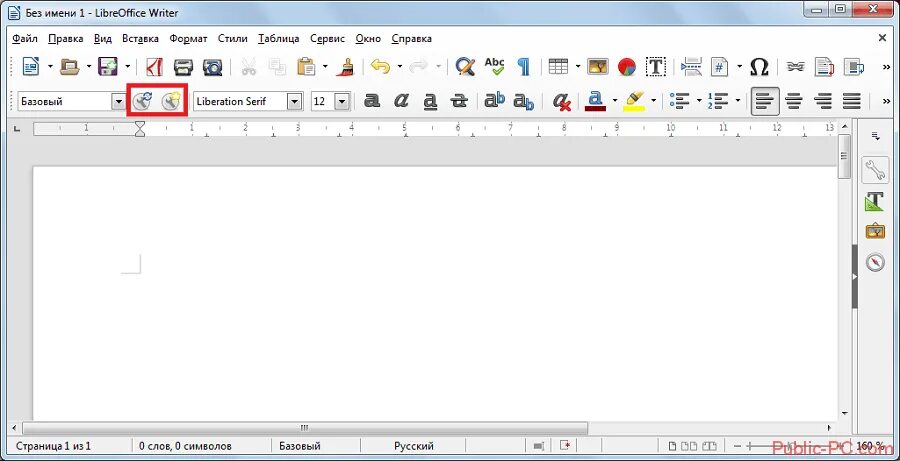The image size is (900, 461).
Task: Toggle strikethrough formatting
Action: pos(459,102)
